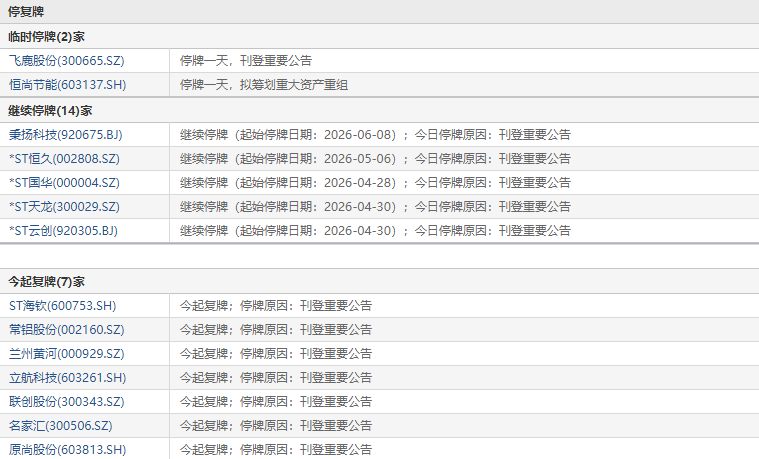Open the *ST恒久(002808.SZ) stock link
This screenshot has width=759, height=459.
[x=64, y=159]
